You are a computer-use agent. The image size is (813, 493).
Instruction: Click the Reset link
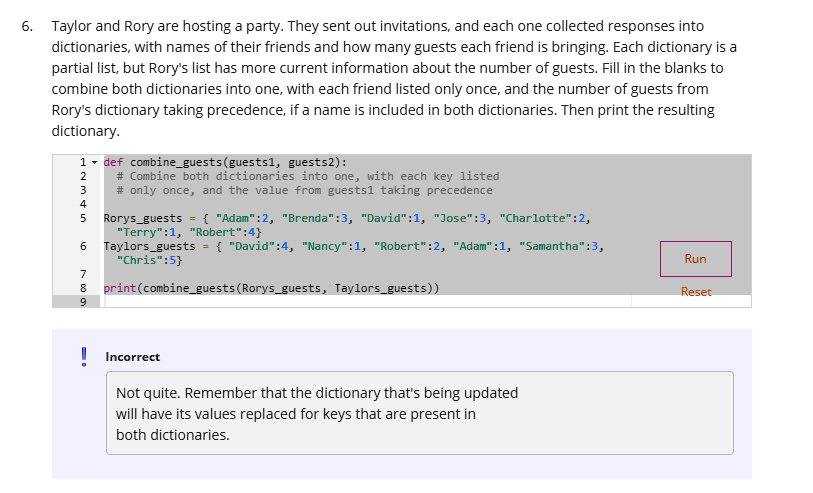pos(695,292)
